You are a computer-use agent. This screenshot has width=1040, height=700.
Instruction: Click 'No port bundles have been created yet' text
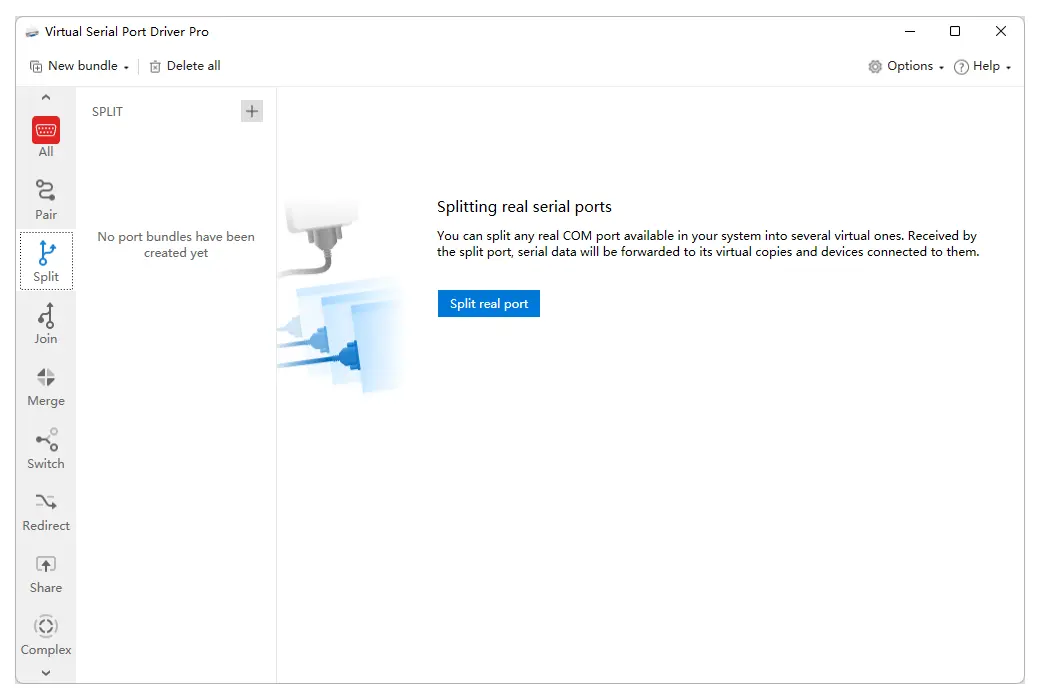tap(176, 244)
